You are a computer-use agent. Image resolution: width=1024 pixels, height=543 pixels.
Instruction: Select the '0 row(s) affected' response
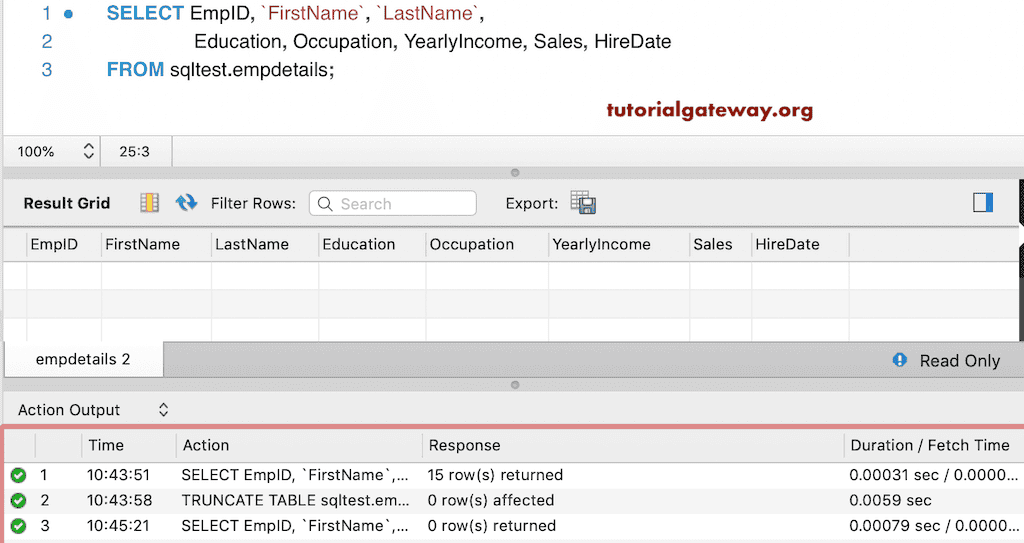click(490, 501)
